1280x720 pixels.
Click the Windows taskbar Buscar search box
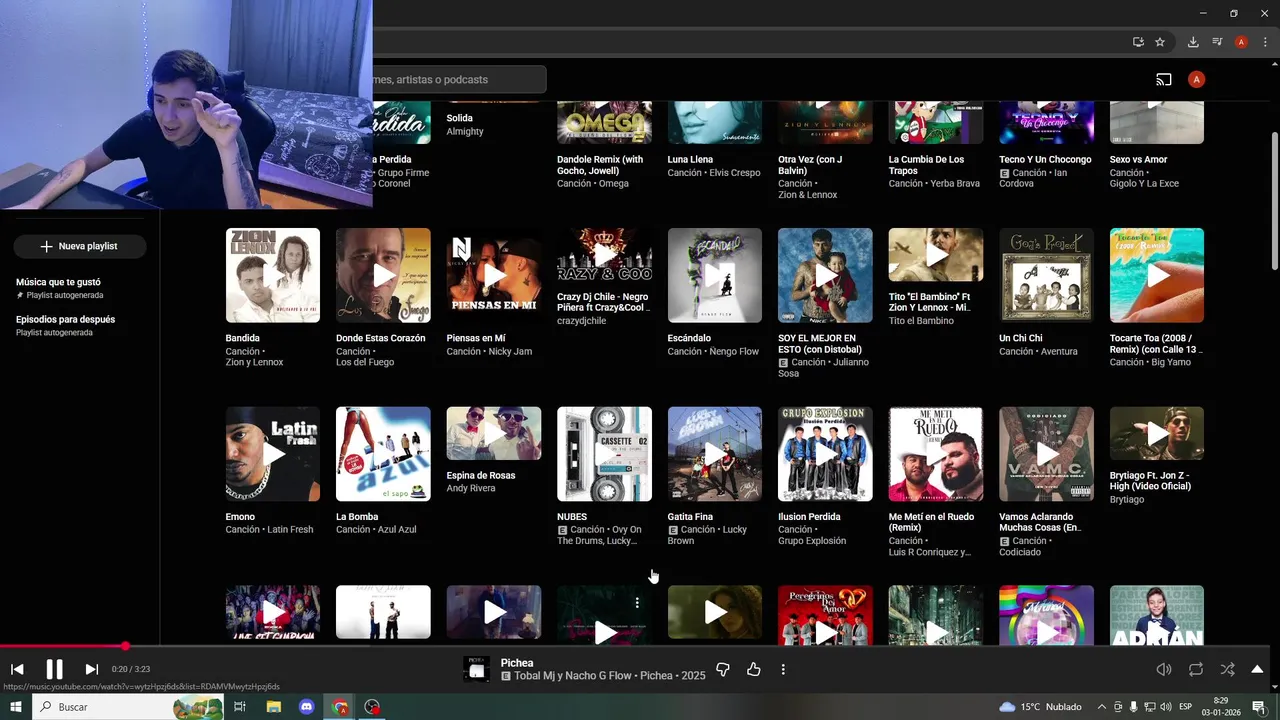point(128,707)
